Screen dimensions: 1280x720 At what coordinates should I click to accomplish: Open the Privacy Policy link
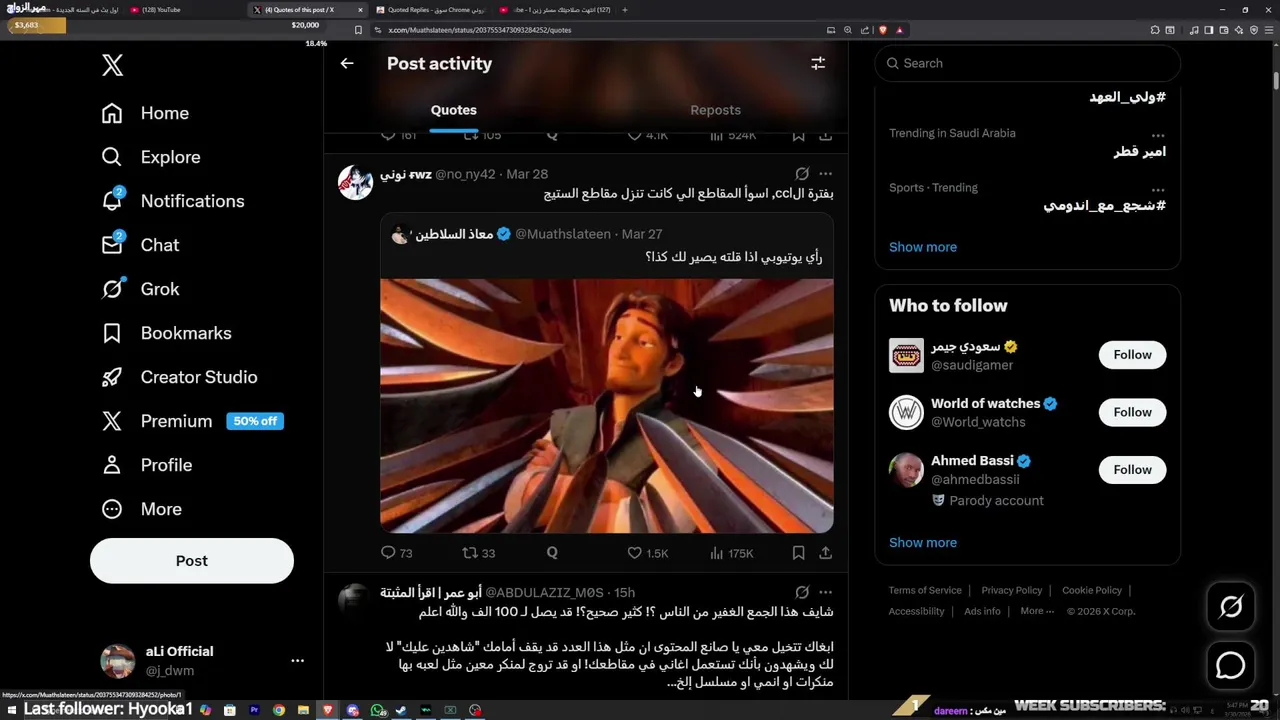point(1012,590)
